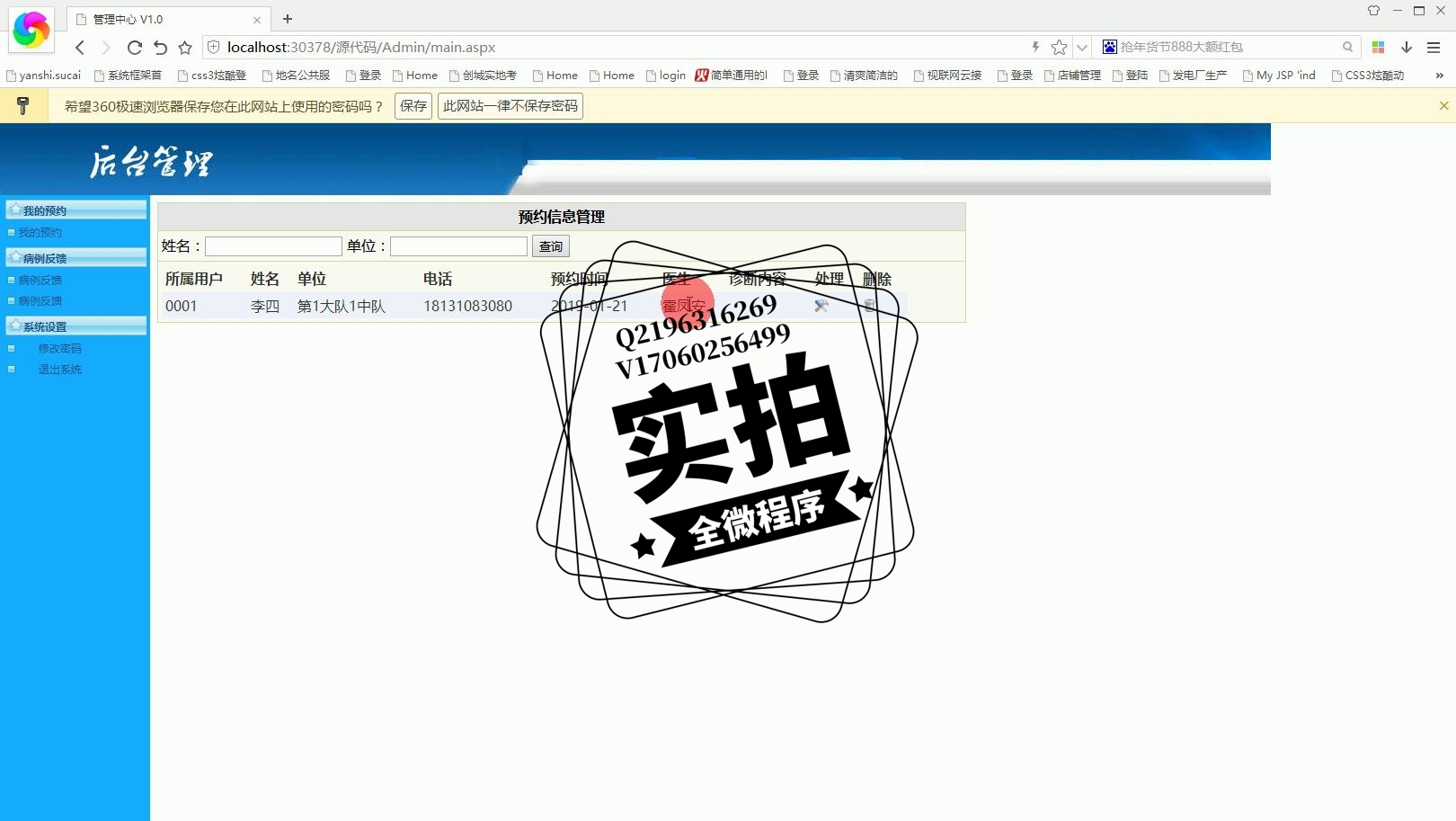The width and height of the screenshot is (1456, 821).
Task: Click 退出系统 to log out
Action: pyautogui.click(x=60, y=370)
